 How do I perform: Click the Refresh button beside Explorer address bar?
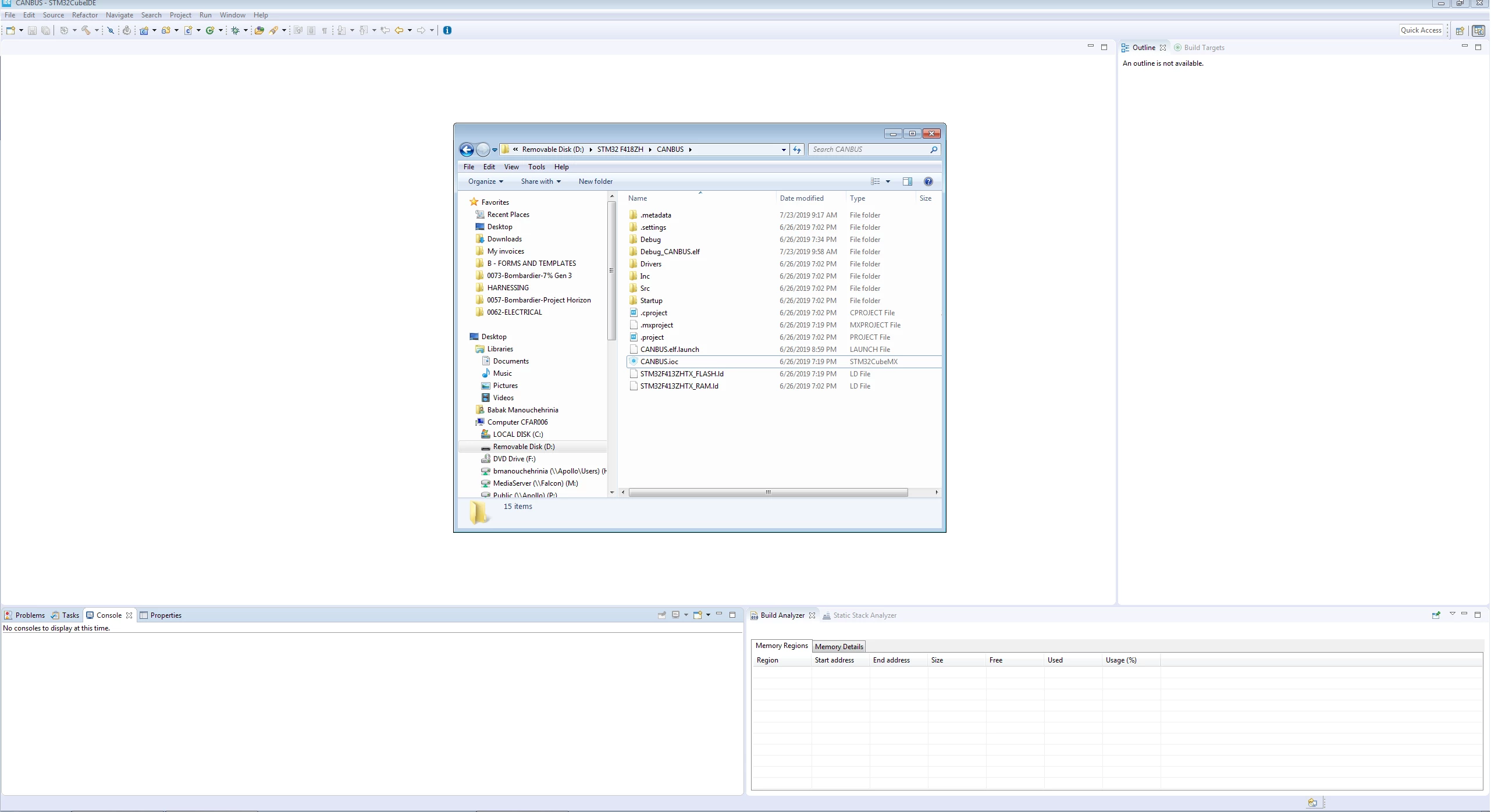pos(797,149)
